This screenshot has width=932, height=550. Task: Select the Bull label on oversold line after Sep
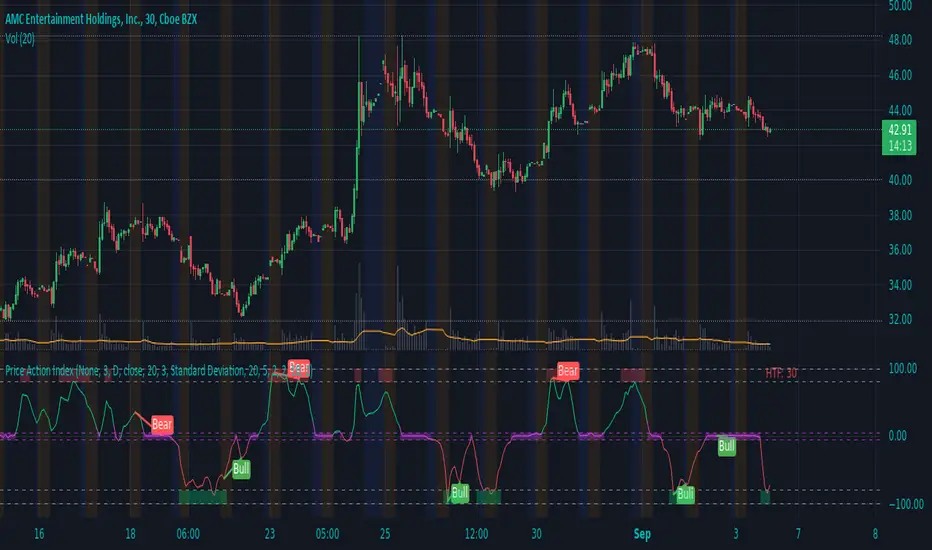(685, 494)
